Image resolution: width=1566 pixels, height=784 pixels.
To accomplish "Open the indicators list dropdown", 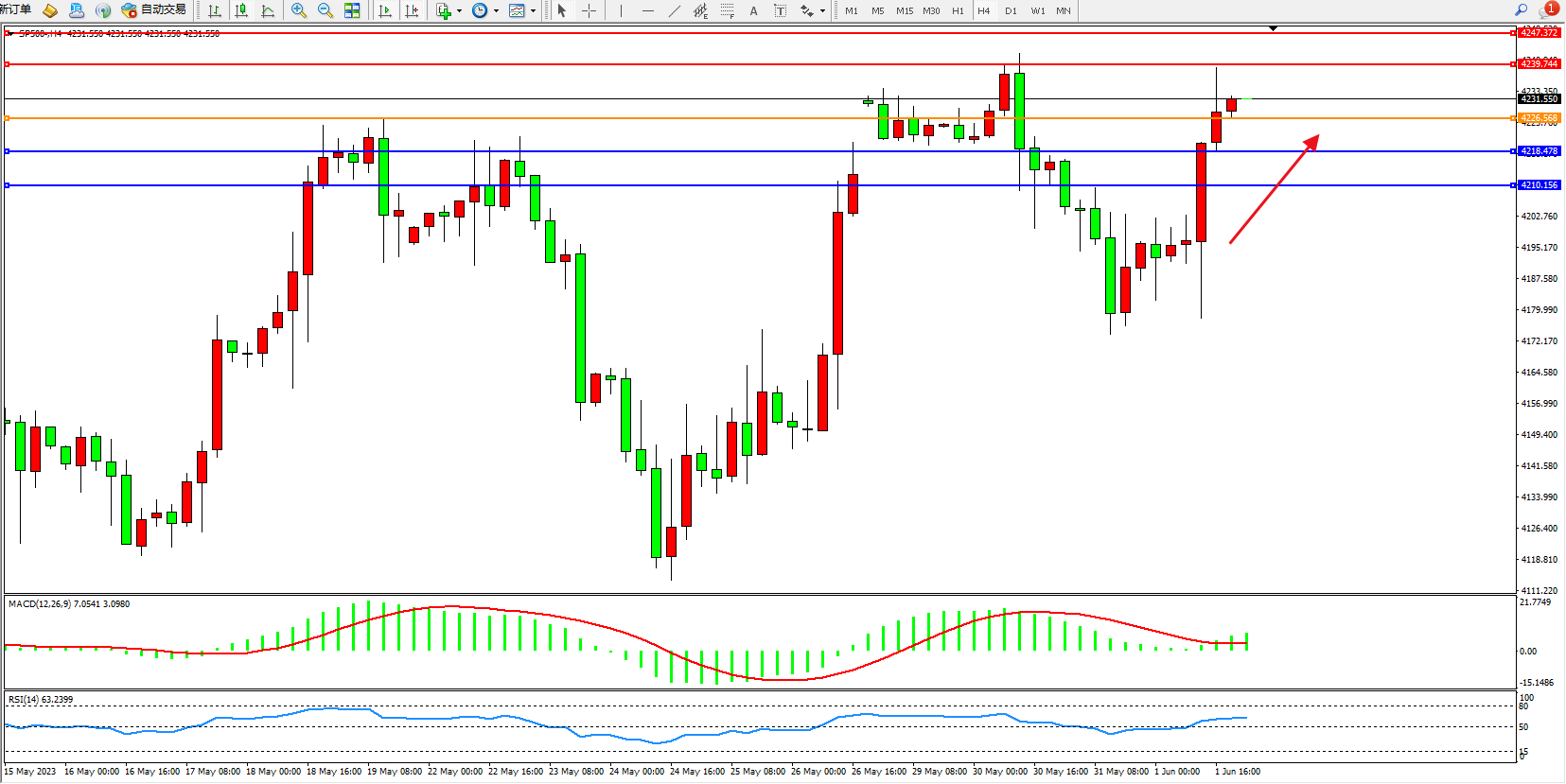I will tap(448, 10).
